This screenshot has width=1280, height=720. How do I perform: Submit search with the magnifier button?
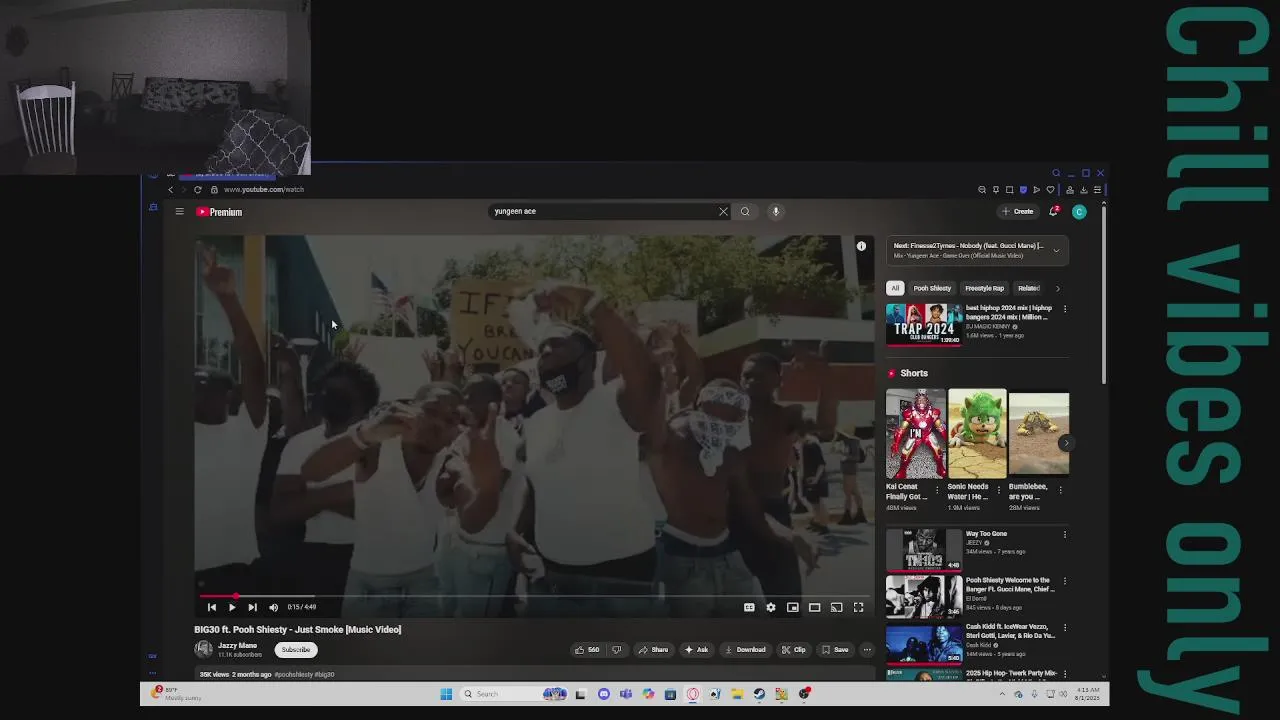(745, 212)
